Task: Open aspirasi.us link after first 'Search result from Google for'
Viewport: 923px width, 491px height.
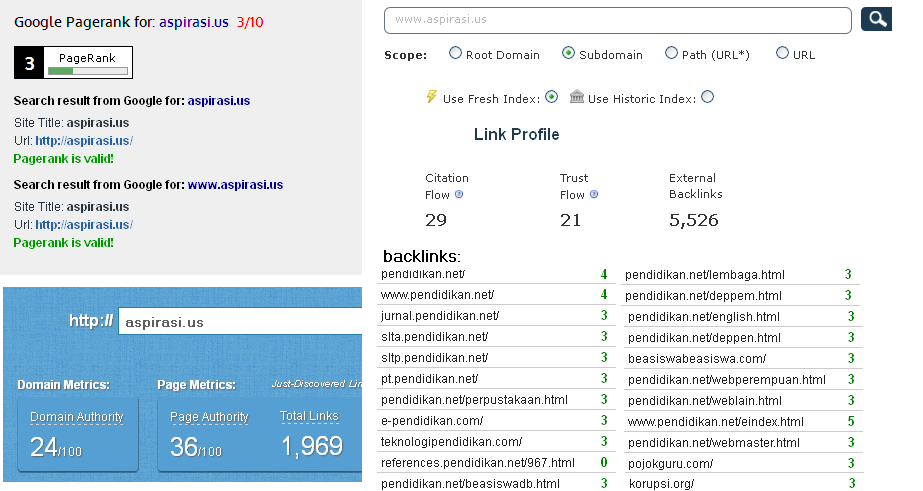Action: 219,101
